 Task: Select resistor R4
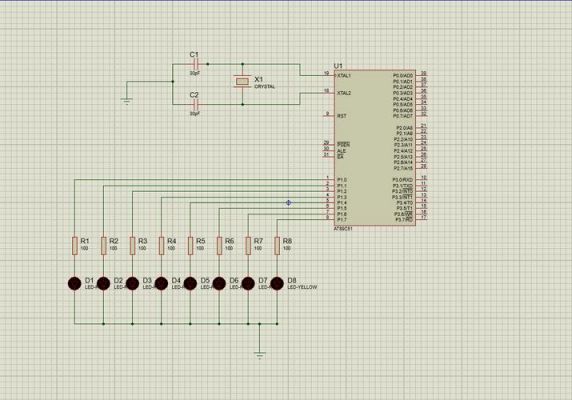162,245
